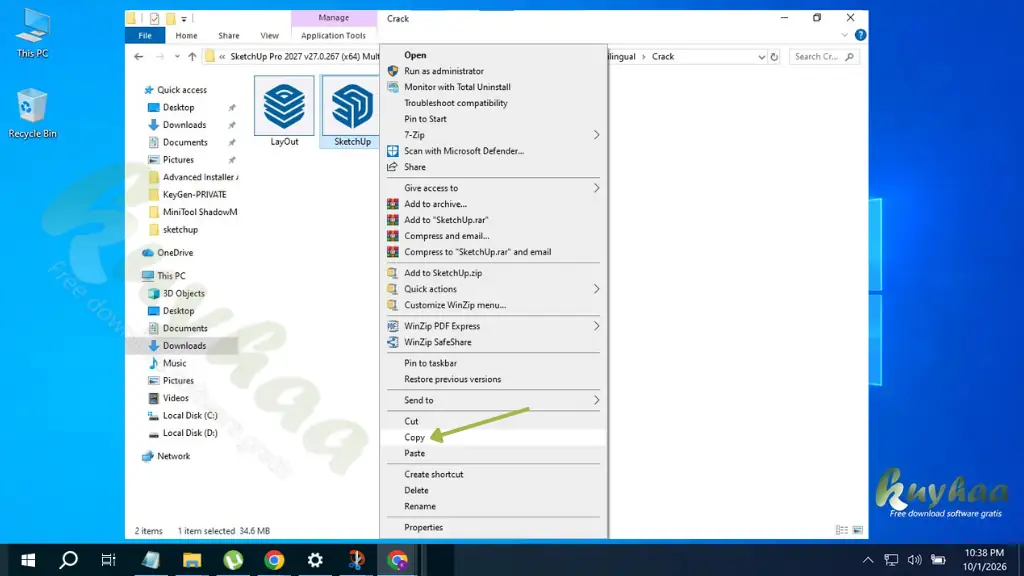Click Pin to taskbar entry
The height and width of the screenshot is (576, 1024).
tap(430, 364)
